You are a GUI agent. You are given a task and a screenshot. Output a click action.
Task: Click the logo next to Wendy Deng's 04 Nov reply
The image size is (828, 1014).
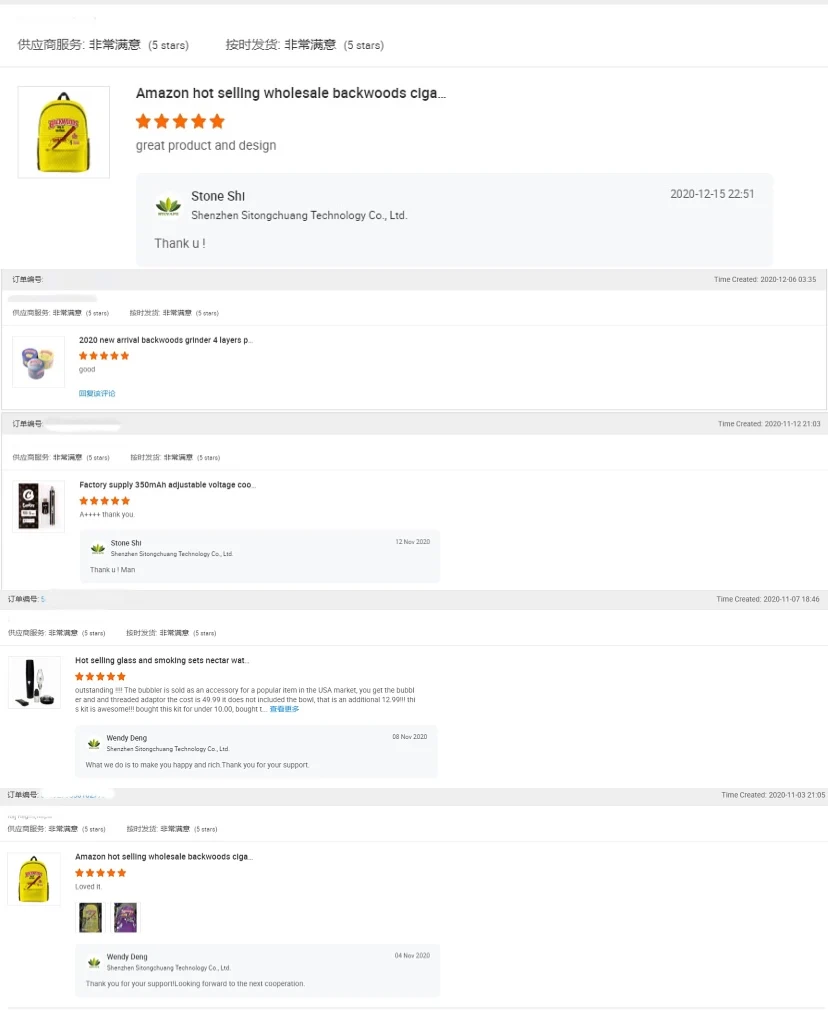[94, 962]
